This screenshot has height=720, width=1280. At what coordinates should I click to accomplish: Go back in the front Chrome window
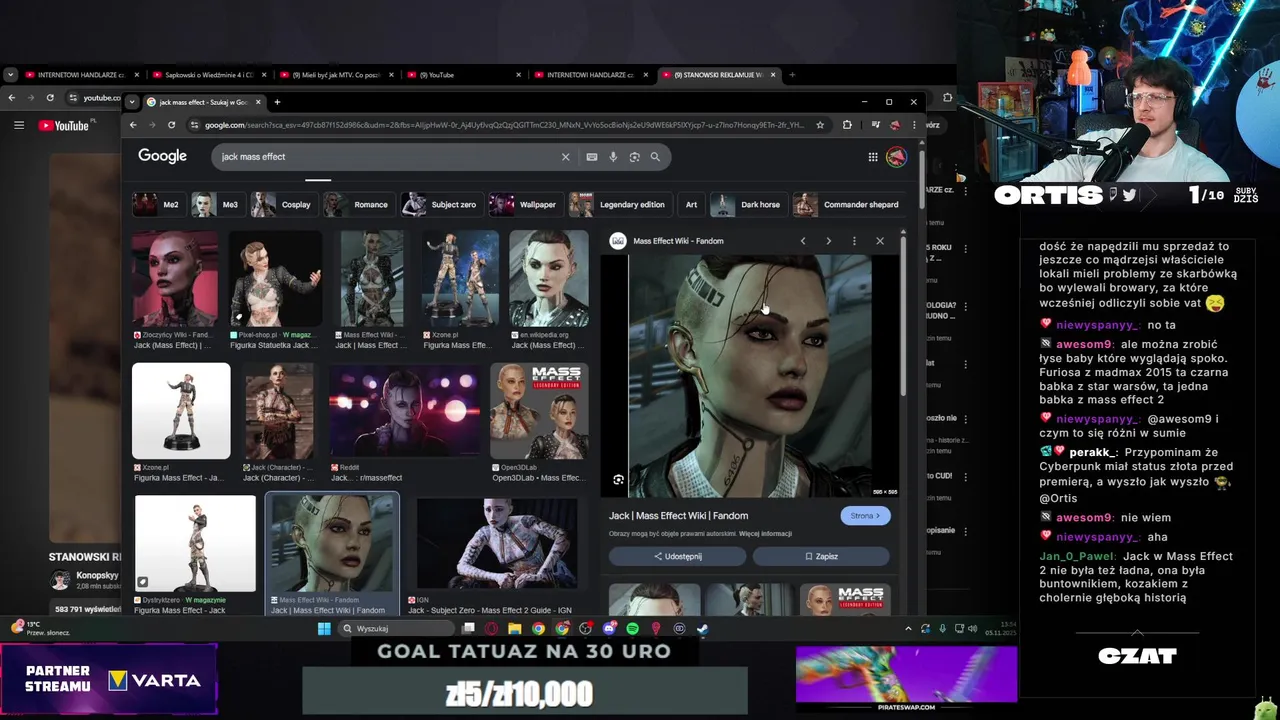(x=133, y=125)
